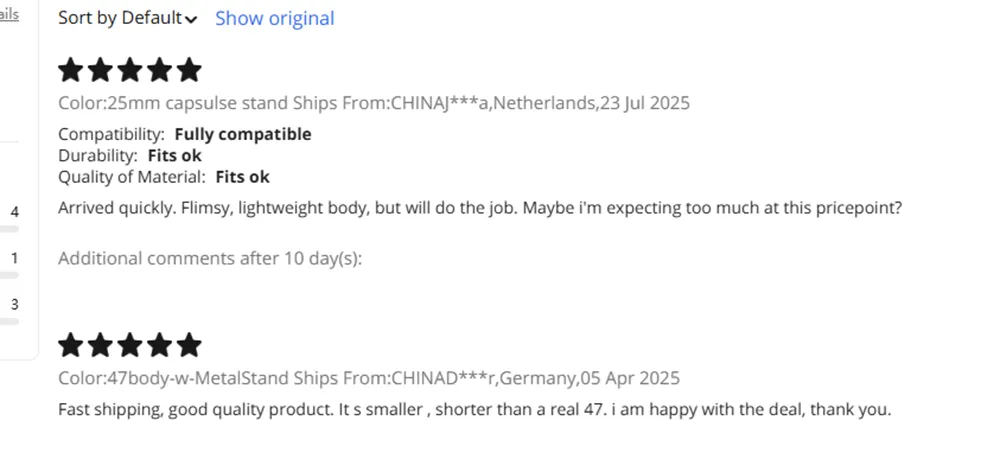Screen dimensions: 1000x459
Task: Click the Fast shipping review text
Action: point(474,409)
